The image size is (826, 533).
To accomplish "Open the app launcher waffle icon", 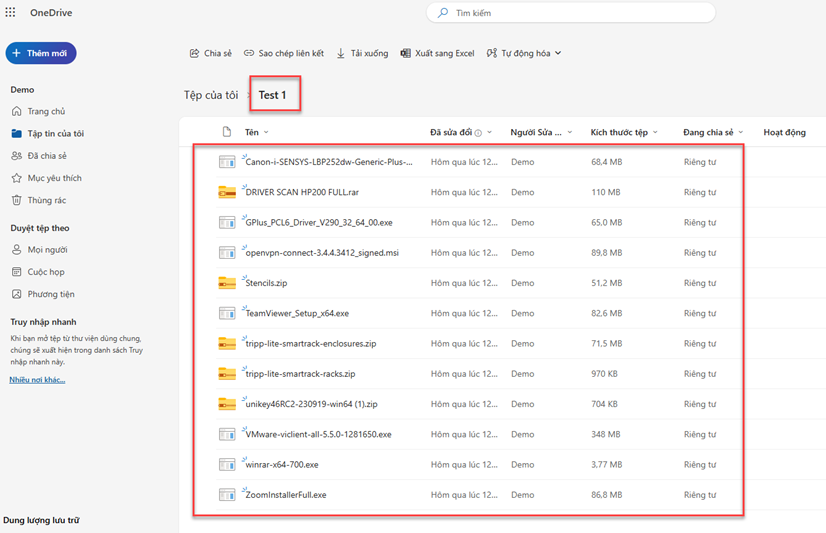I will coord(11,13).
